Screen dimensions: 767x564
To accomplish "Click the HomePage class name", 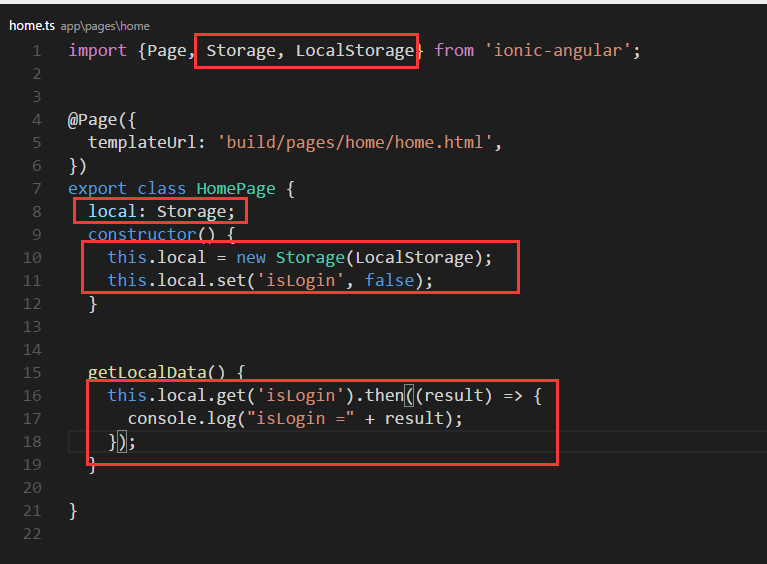I will click(236, 189).
